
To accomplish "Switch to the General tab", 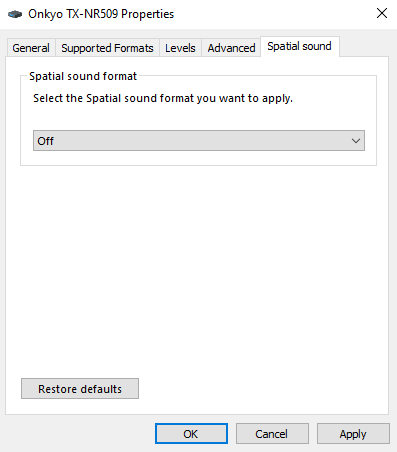I will click(x=31, y=48).
